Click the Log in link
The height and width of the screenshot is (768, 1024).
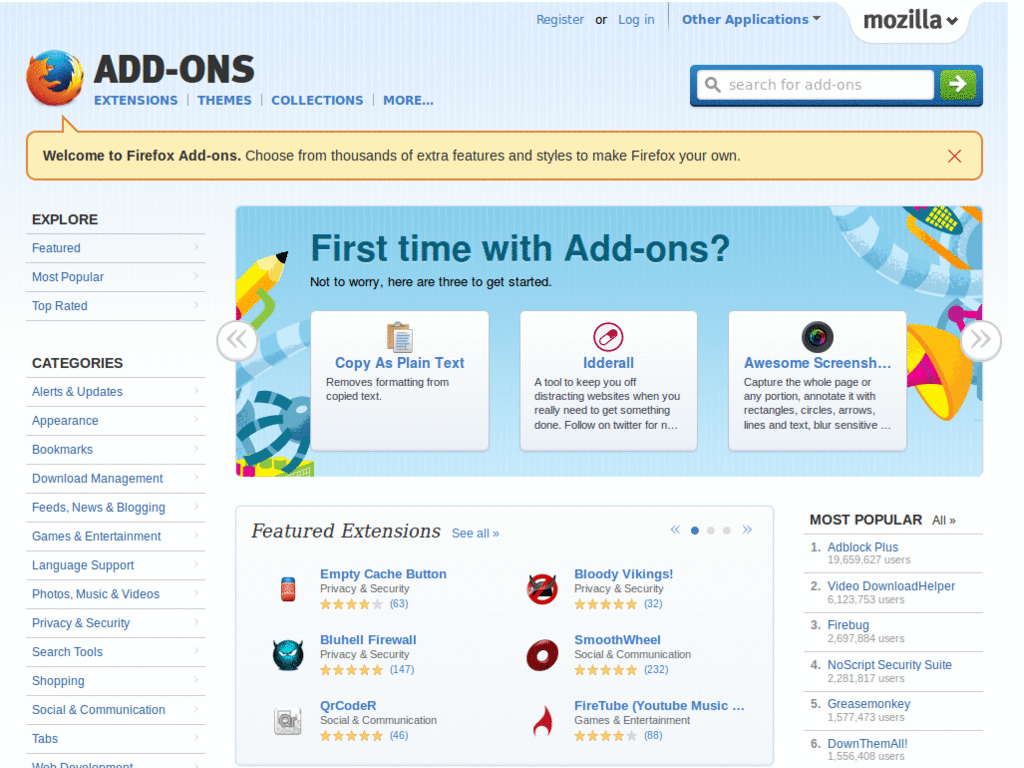636,20
